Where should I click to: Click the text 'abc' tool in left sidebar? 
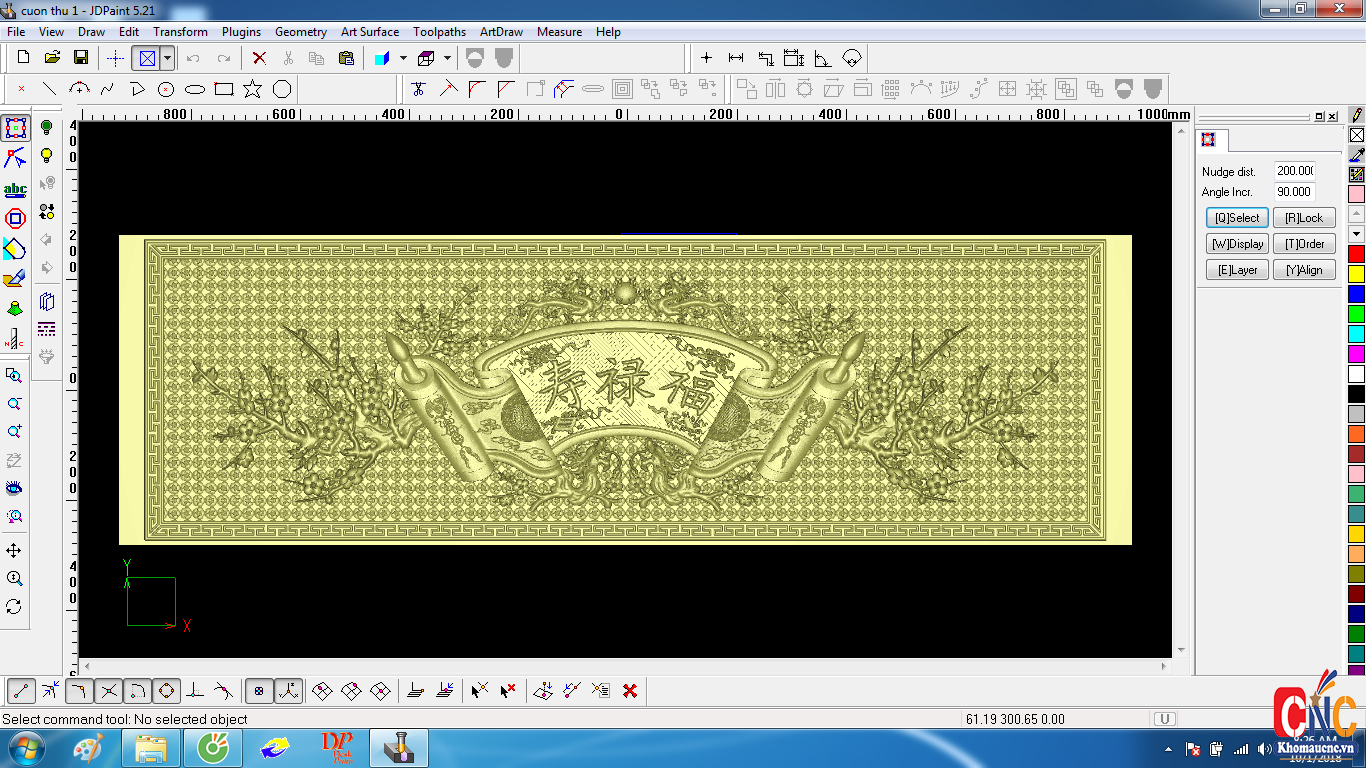coord(15,189)
